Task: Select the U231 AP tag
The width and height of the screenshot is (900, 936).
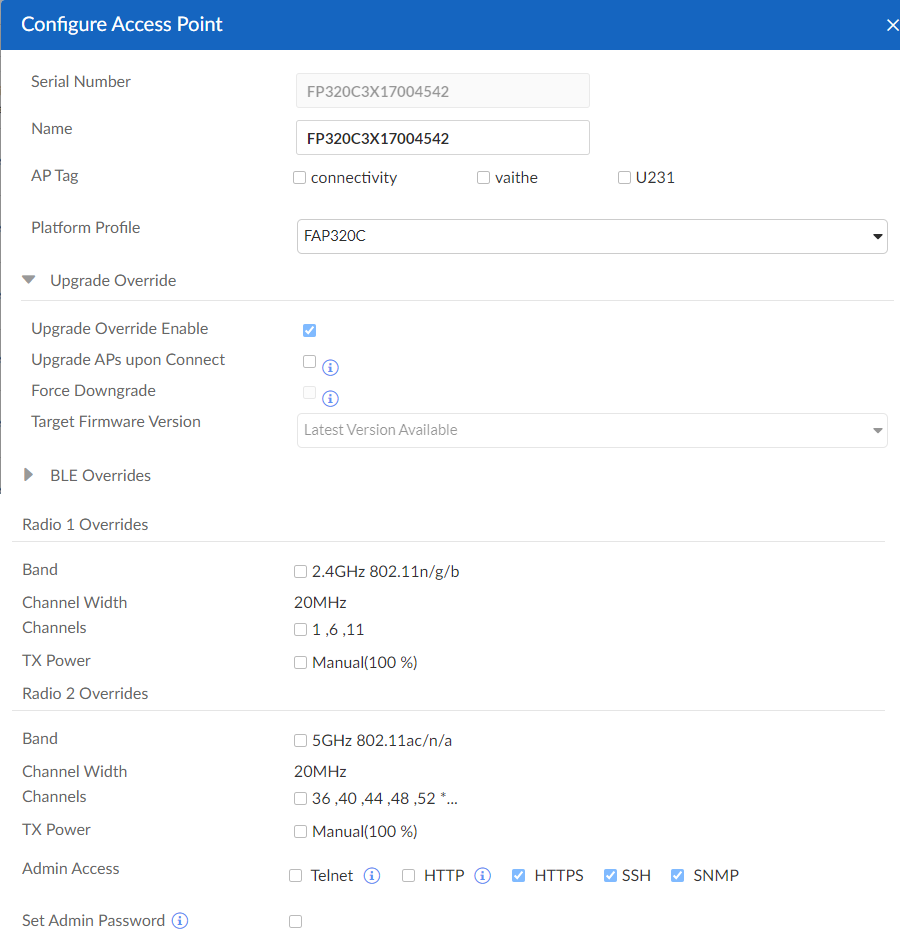Action: pyautogui.click(x=624, y=177)
